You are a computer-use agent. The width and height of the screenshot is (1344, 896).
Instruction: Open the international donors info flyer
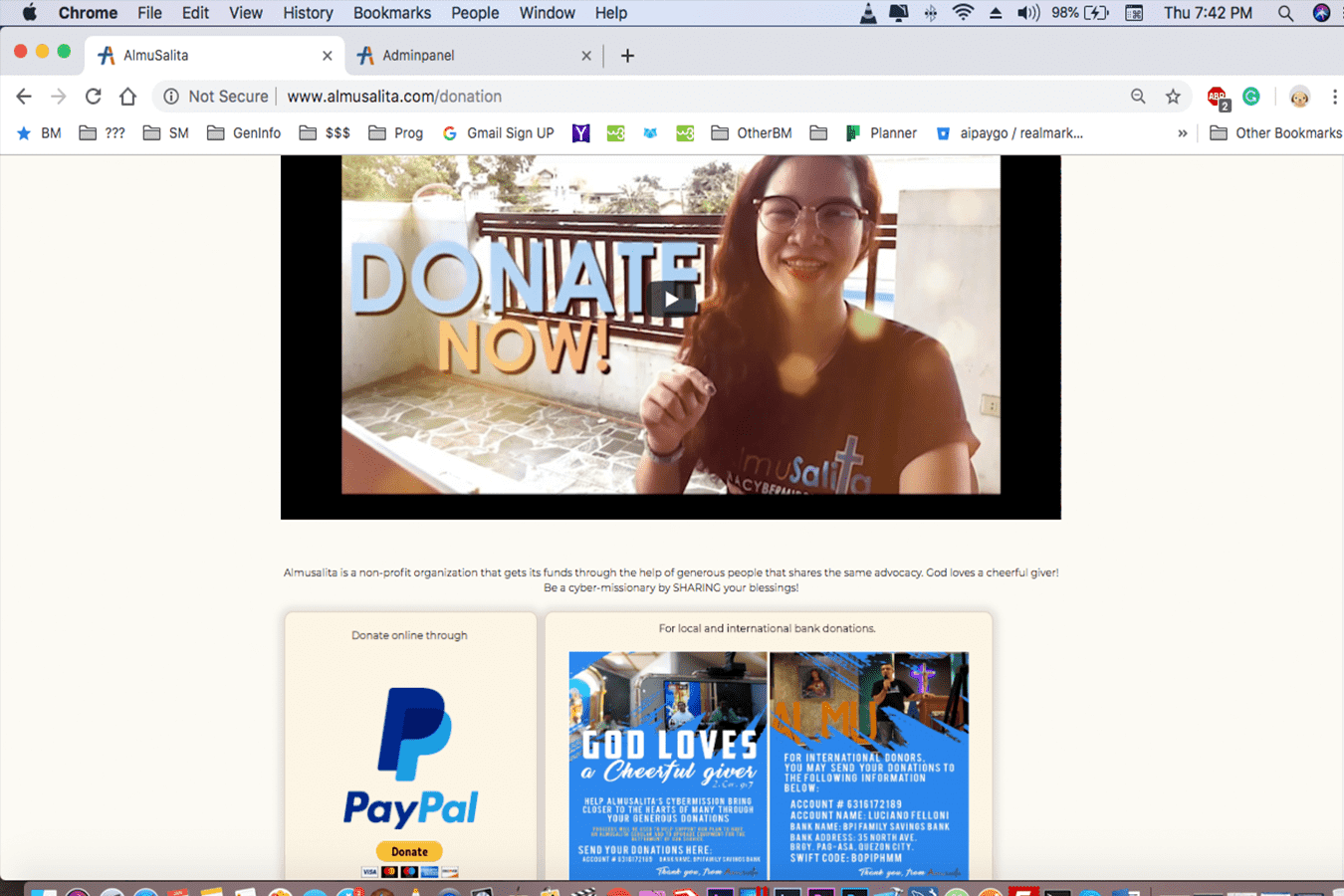pos(869,766)
